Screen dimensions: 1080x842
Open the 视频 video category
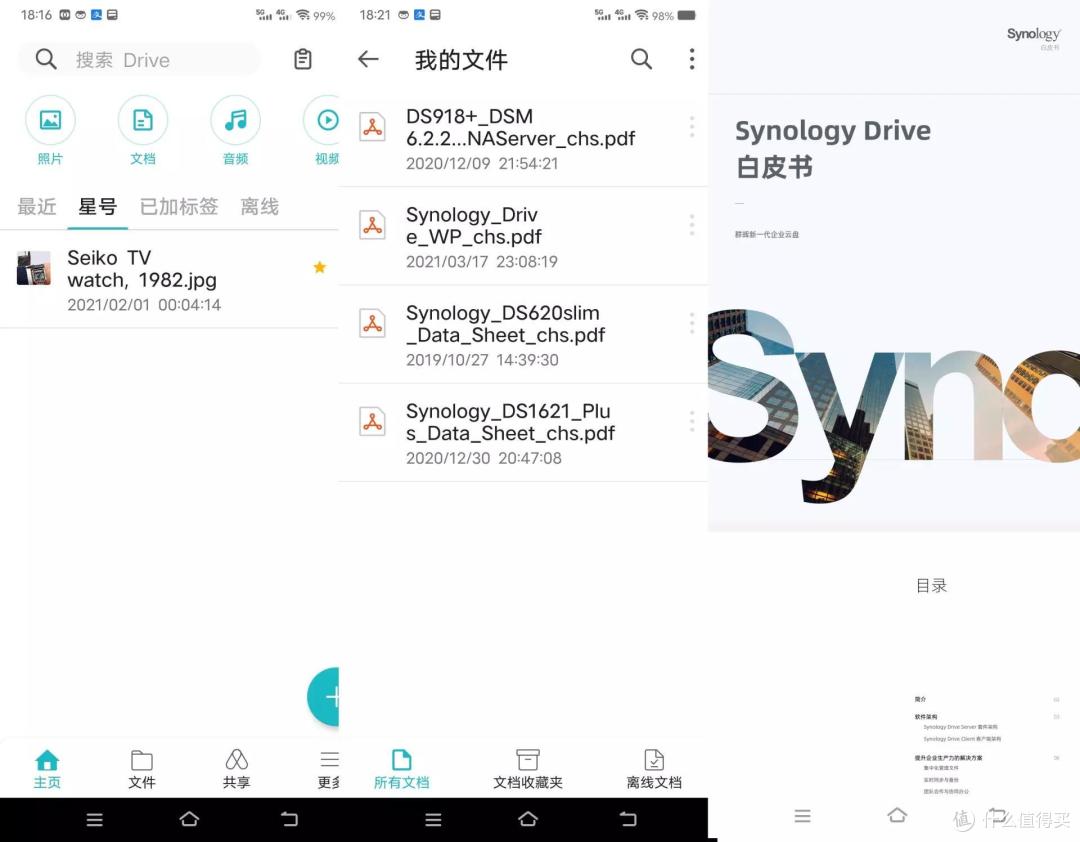pyautogui.click(x=322, y=130)
